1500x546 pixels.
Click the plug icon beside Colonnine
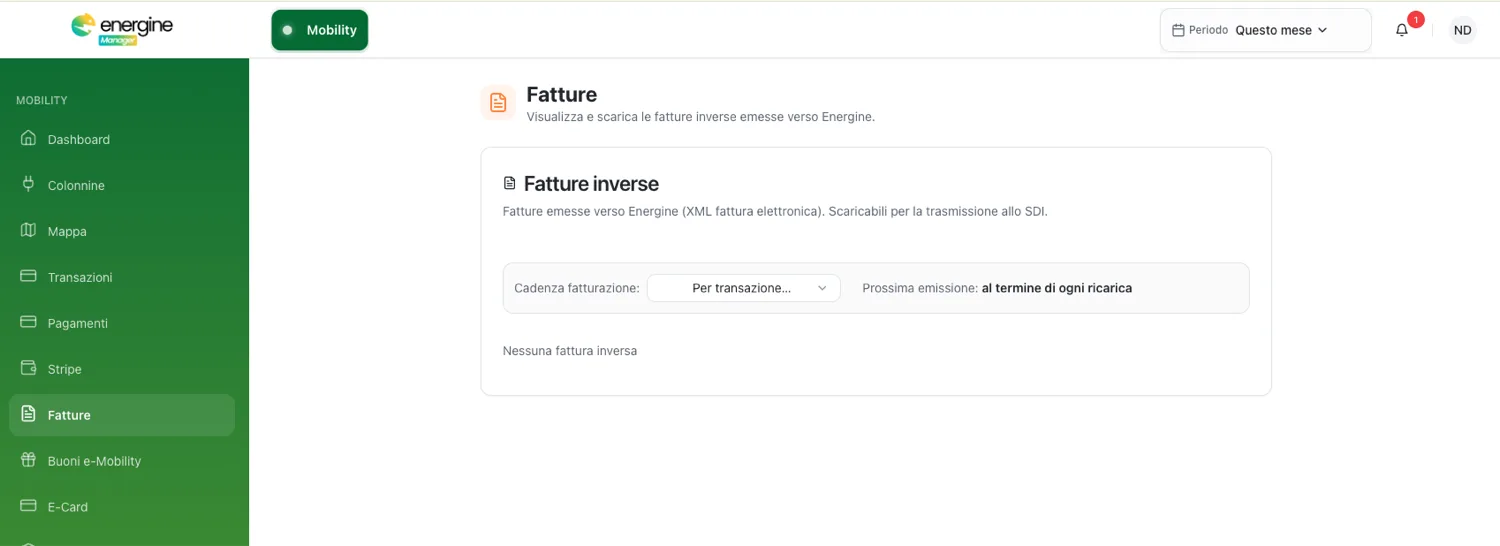[x=28, y=184]
